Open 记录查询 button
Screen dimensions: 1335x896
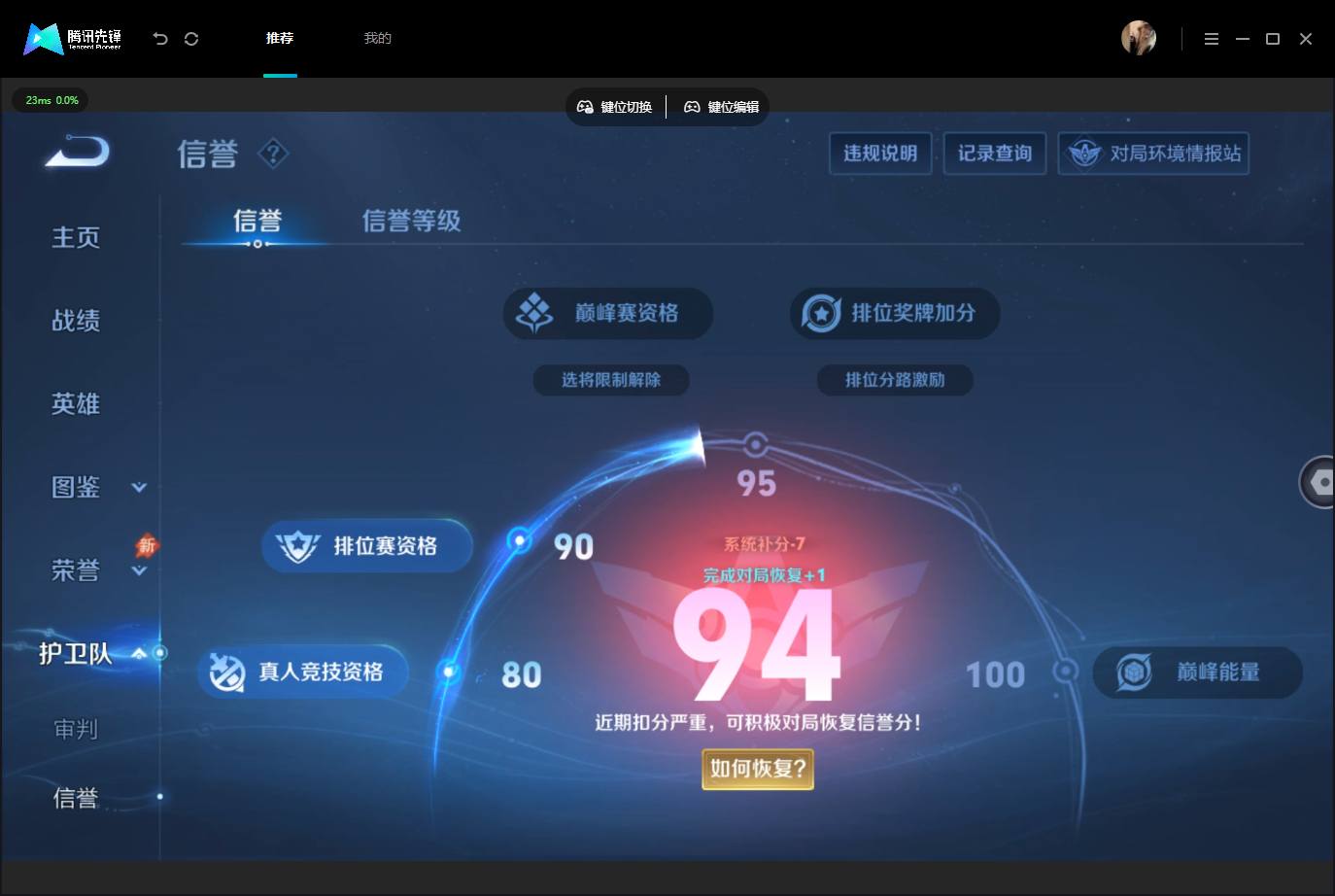click(x=995, y=154)
